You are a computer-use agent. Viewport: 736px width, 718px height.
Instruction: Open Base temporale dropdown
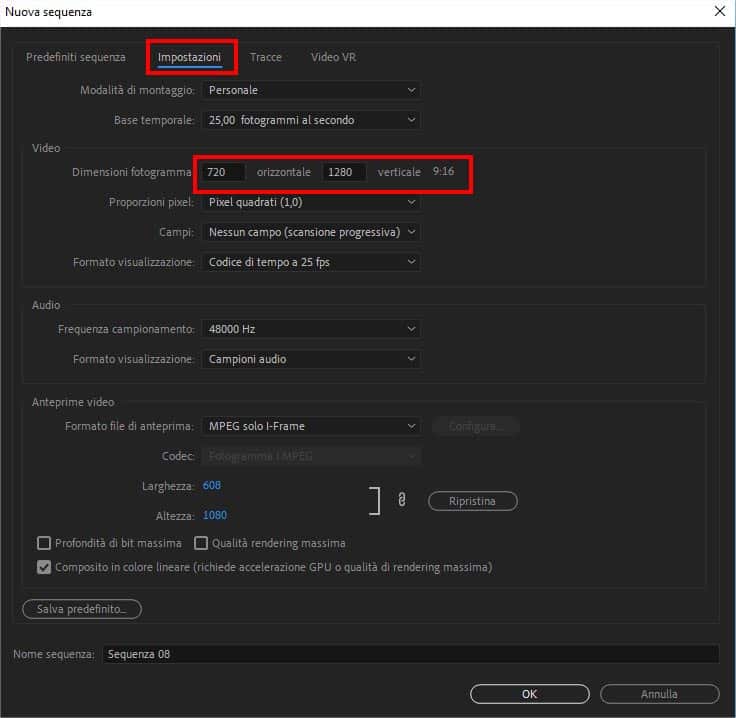311,120
